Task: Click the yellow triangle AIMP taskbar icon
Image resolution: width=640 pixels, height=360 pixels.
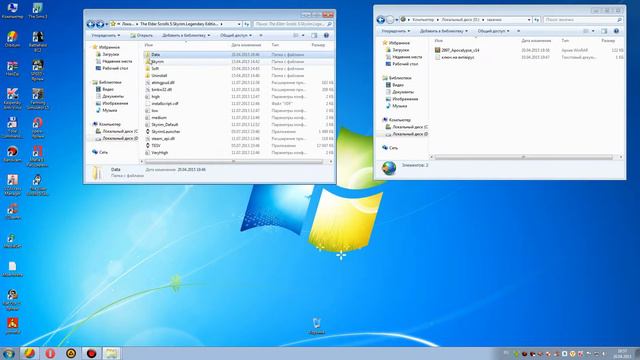Action: click(x=71, y=353)
